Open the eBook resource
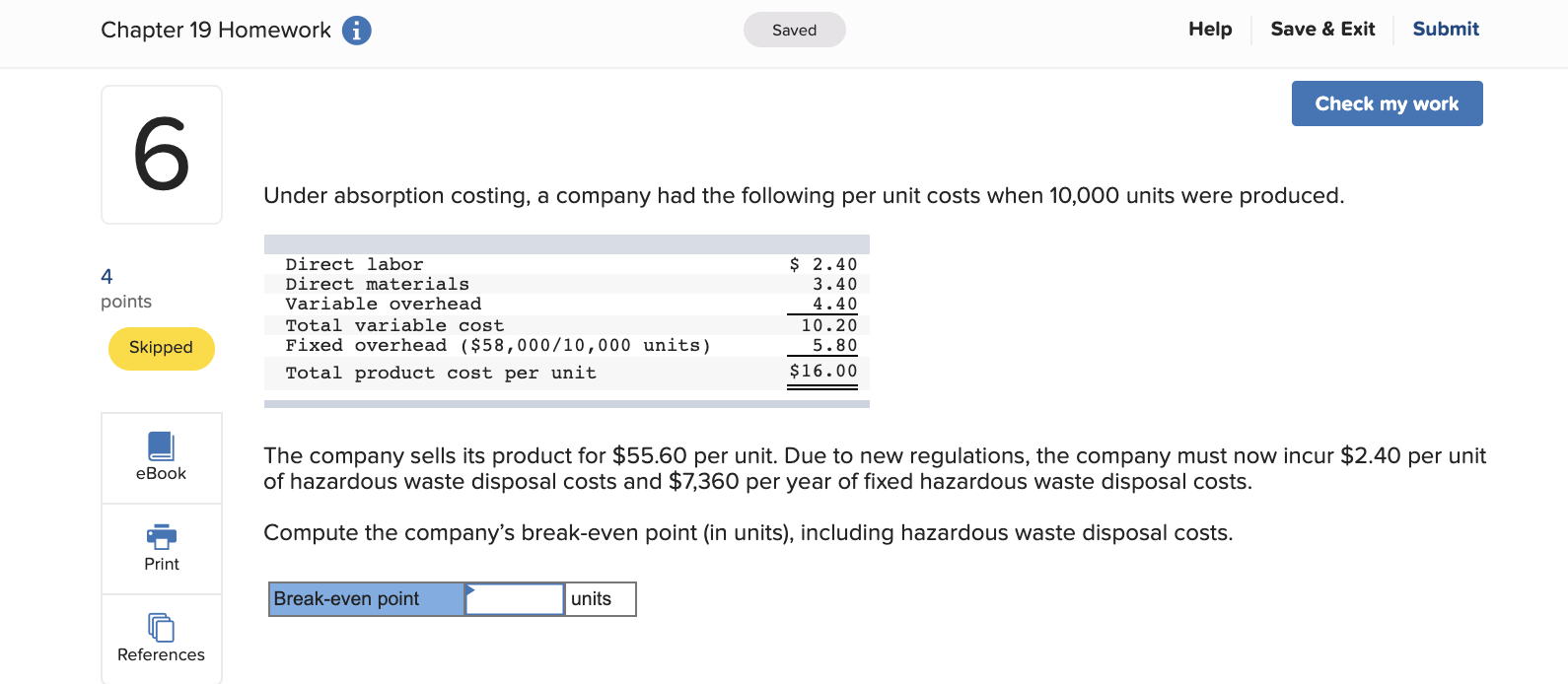The width and height of the screenshot is (1568, 684). point(161,457)
